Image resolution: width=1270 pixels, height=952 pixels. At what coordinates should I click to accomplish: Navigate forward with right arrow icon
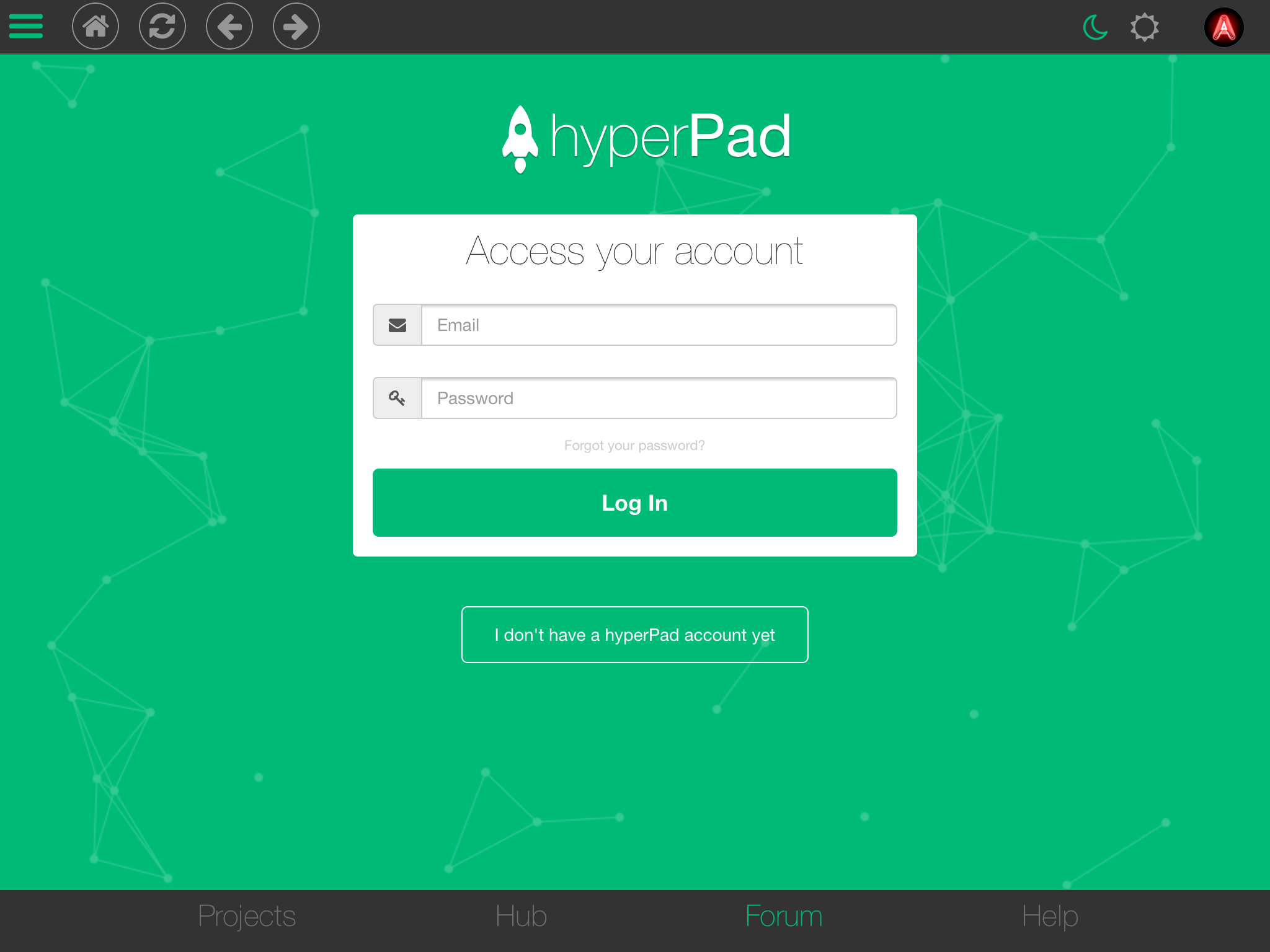tap(296, 27)
